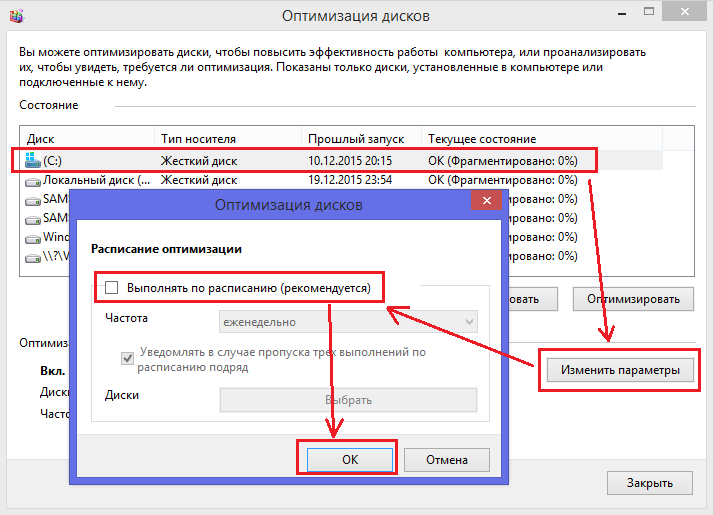The image size is (714, 515).
Task: Click the Выбрать disks button
Action: point(348,400)
